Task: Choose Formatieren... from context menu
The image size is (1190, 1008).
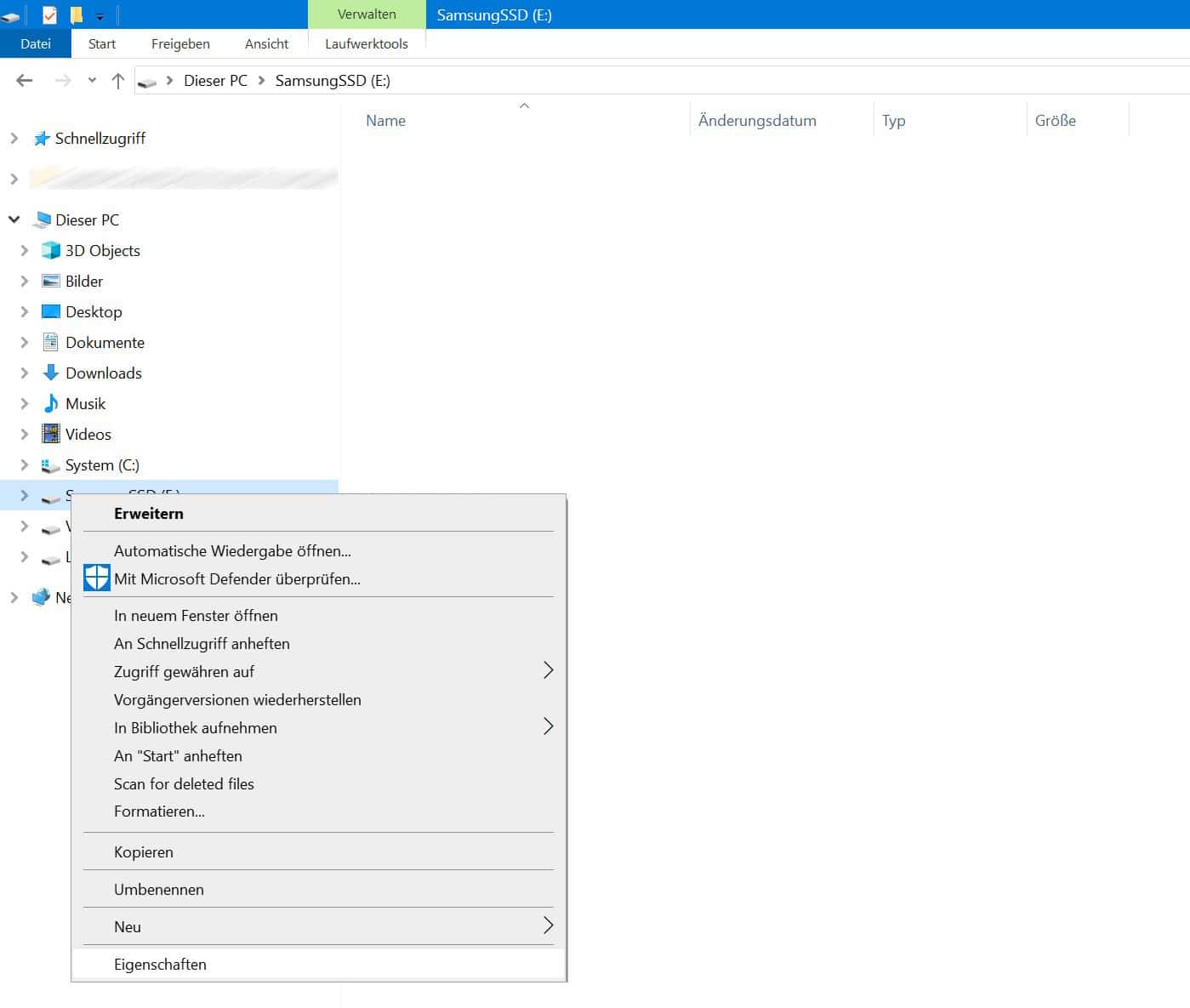Action: [x=319, y=811]
